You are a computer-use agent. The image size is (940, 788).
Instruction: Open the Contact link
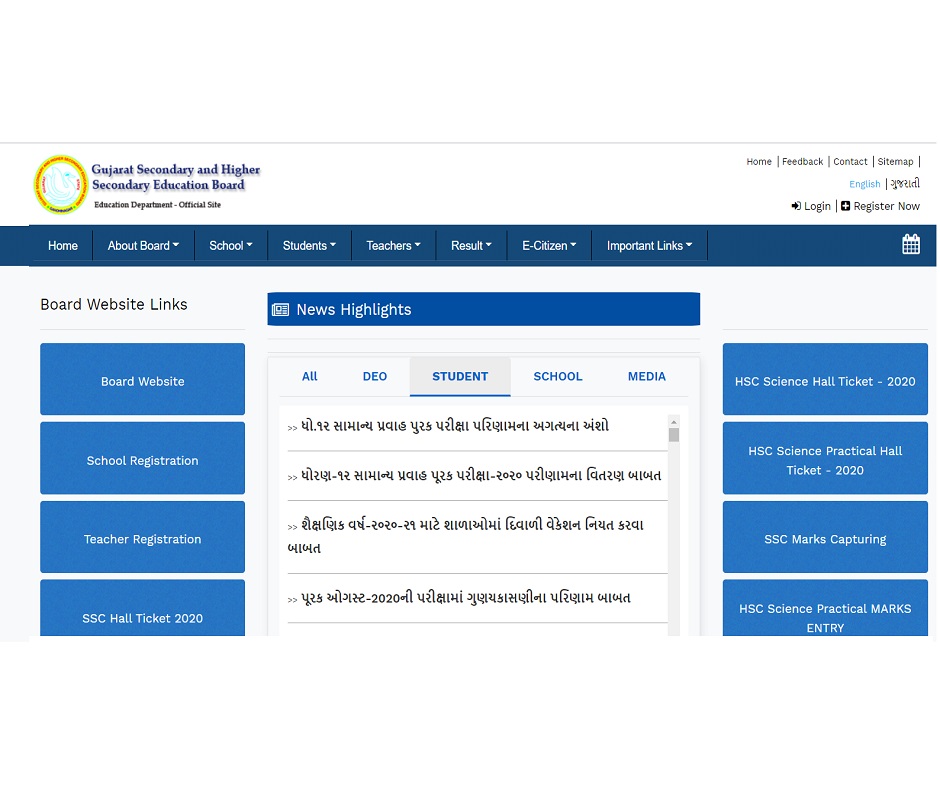(x=850, y=162)
